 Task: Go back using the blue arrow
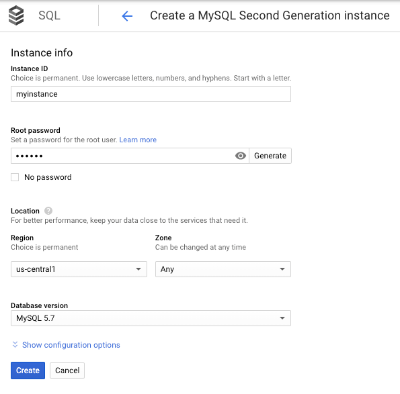[127, 16]
